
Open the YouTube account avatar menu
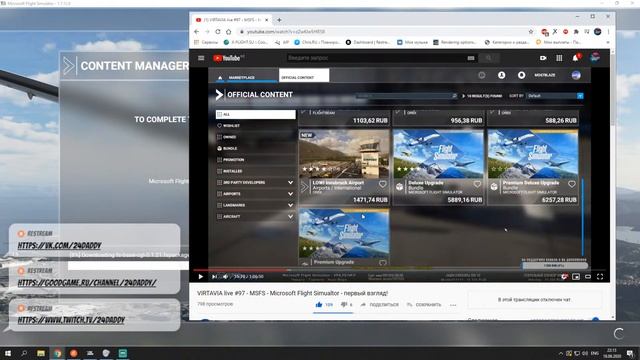click(595, 58)
